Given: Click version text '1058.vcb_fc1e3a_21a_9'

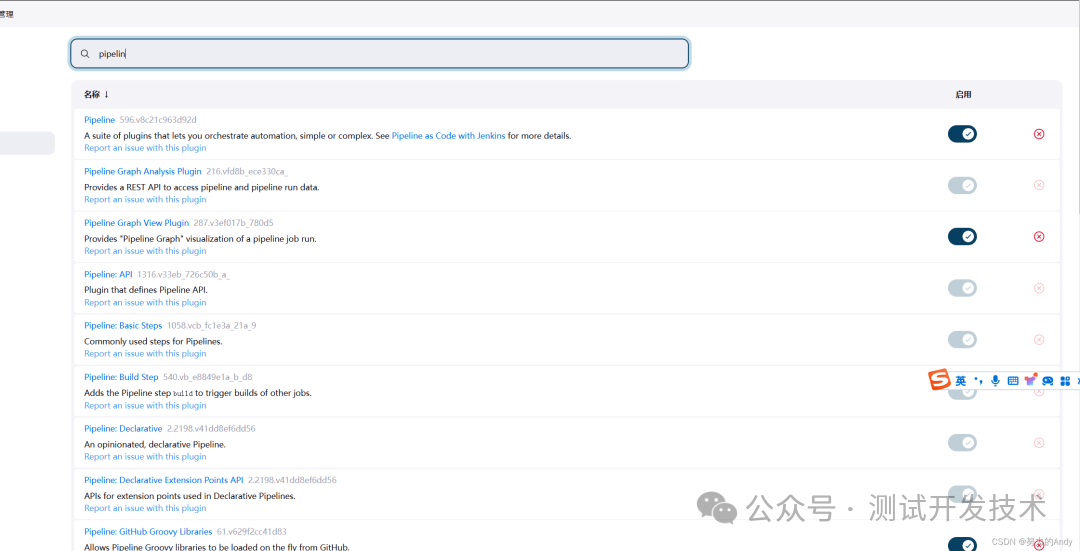Looking at the screenshot, I should point(211,326).
